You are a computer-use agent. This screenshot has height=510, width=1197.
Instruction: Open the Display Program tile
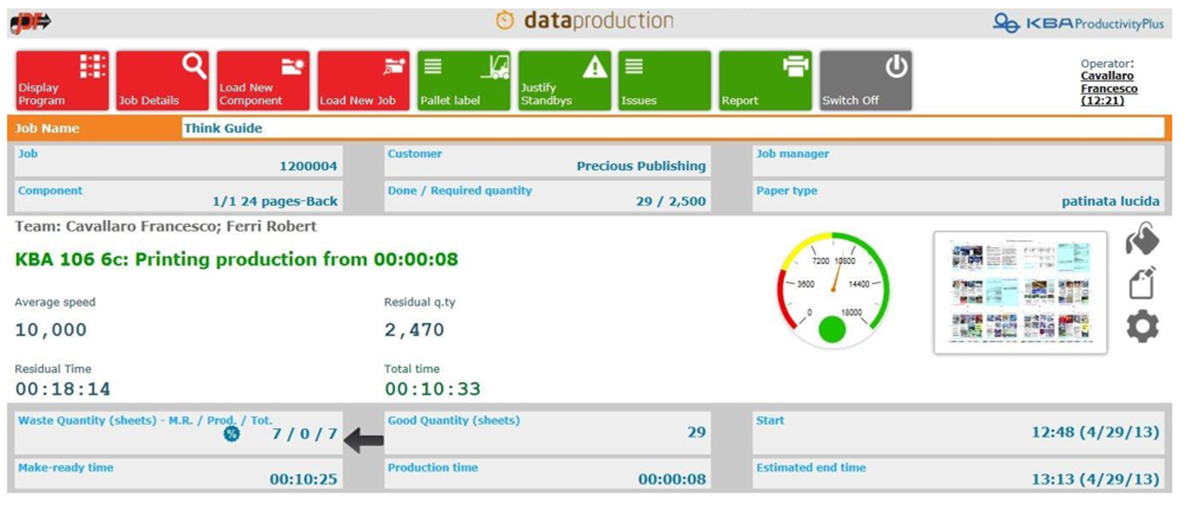coord(62,81)
